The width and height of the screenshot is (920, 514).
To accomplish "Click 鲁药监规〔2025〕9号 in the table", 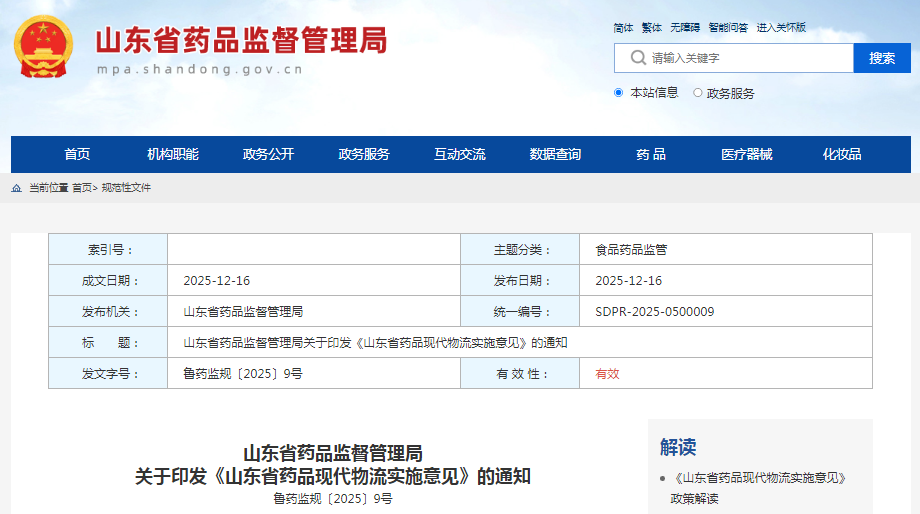I will (x=243, y=374).
